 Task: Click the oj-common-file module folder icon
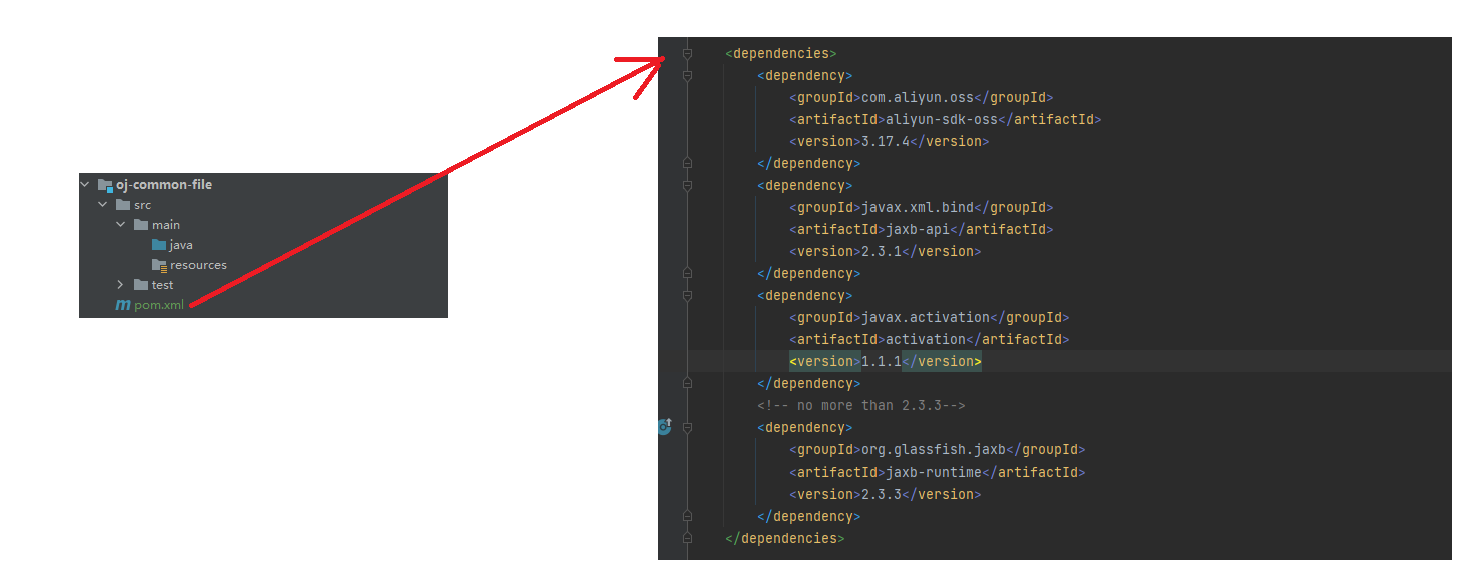tap(105, 185)
